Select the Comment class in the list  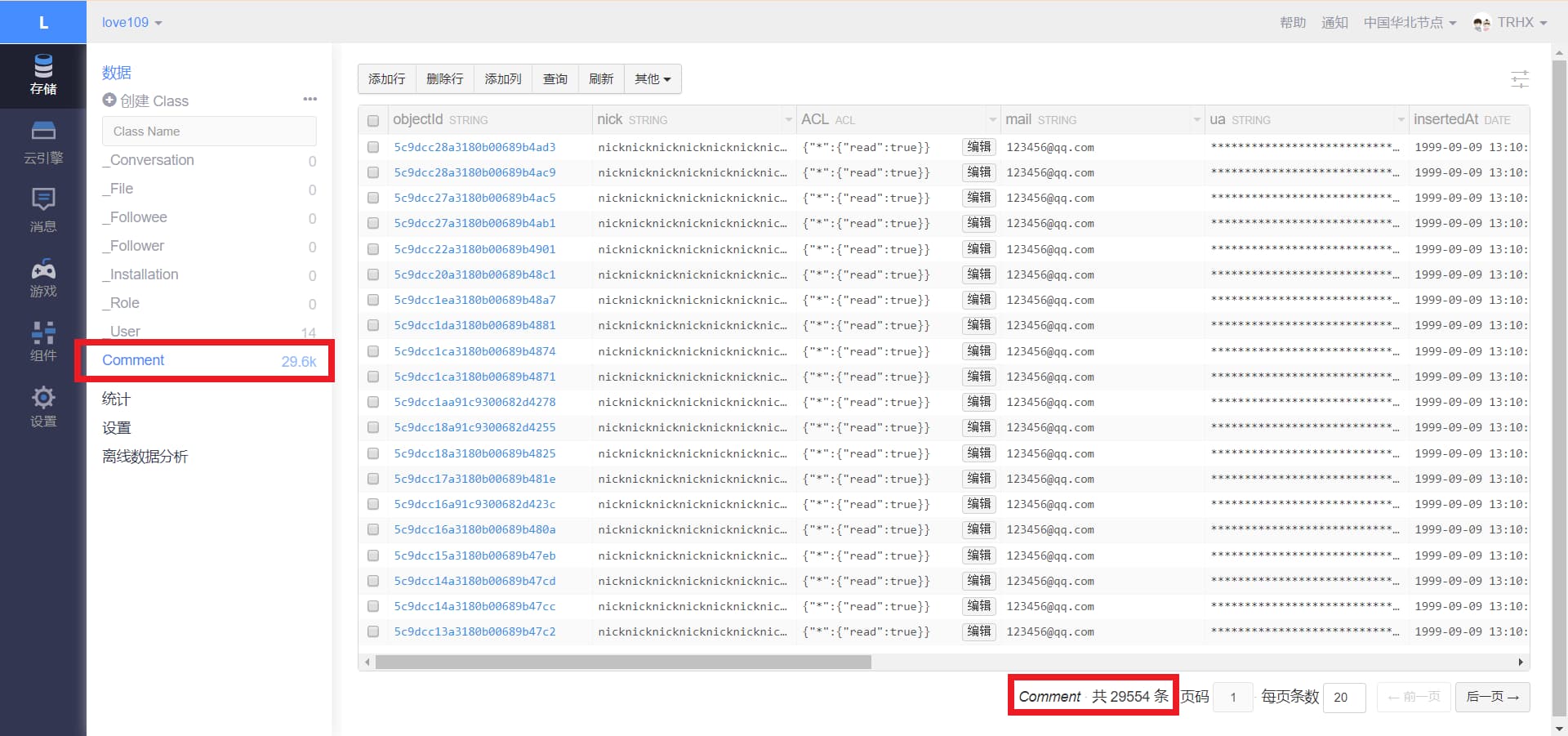coord(209,360)
